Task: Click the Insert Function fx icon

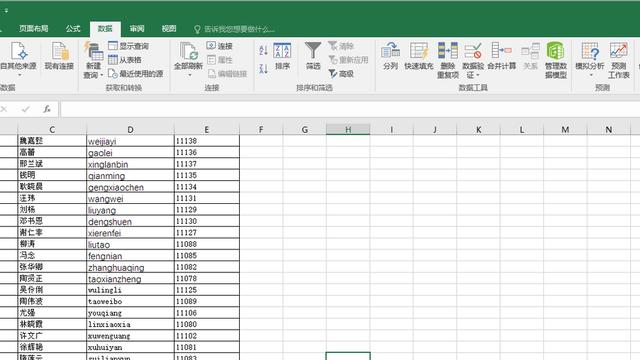Action: tap(47, 109)
